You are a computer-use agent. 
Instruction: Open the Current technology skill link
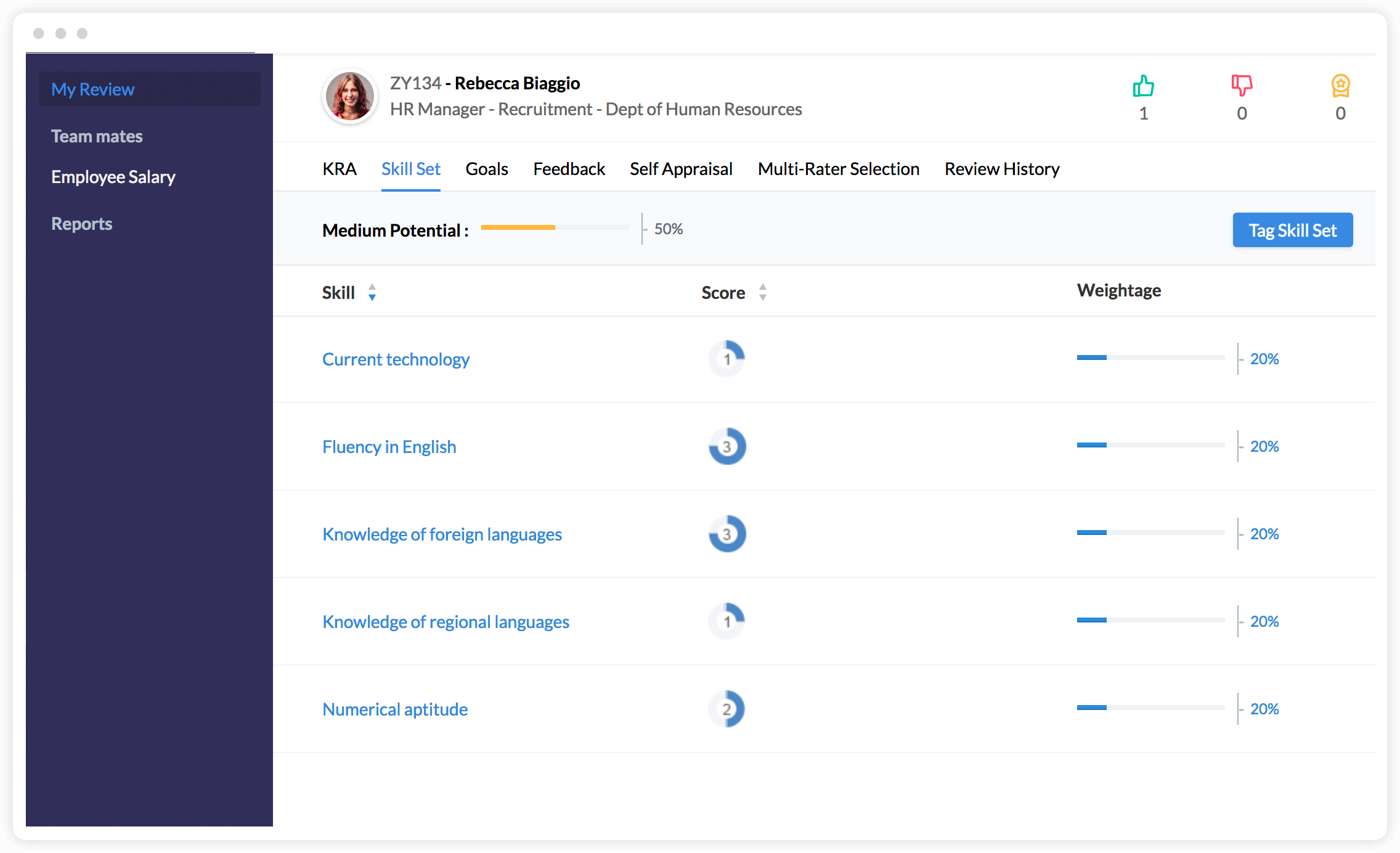[x=396, y=359]
